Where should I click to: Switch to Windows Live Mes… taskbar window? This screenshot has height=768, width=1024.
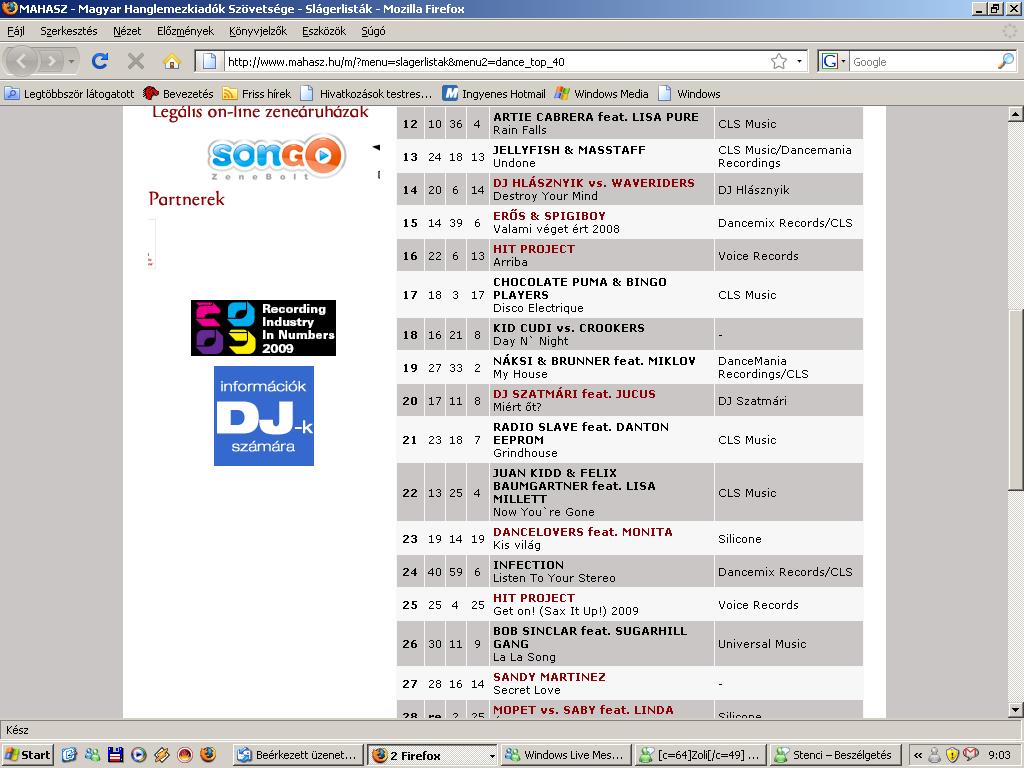tap(566, 755)
